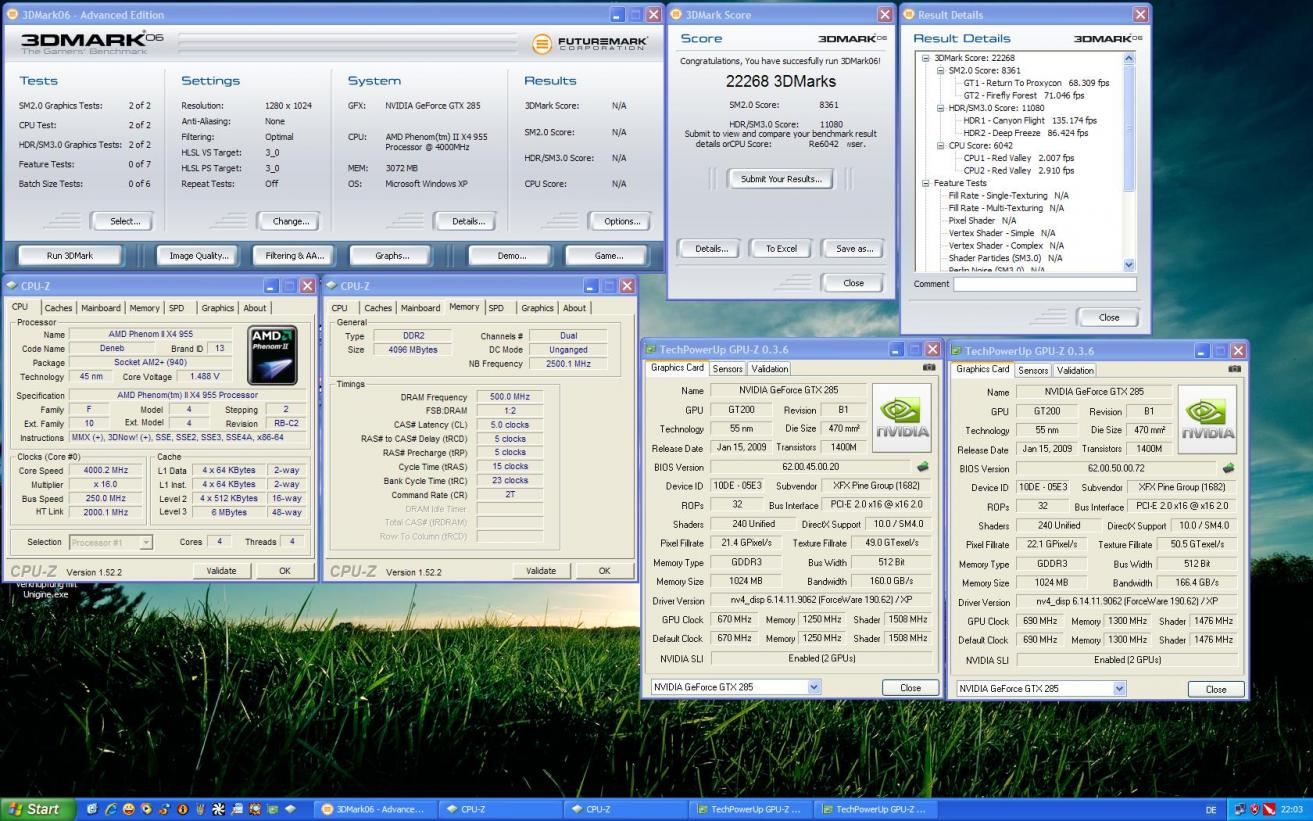Screen dimensions: 1313x821
Task: Click in the Comment input field
Action: (1045, 284)
